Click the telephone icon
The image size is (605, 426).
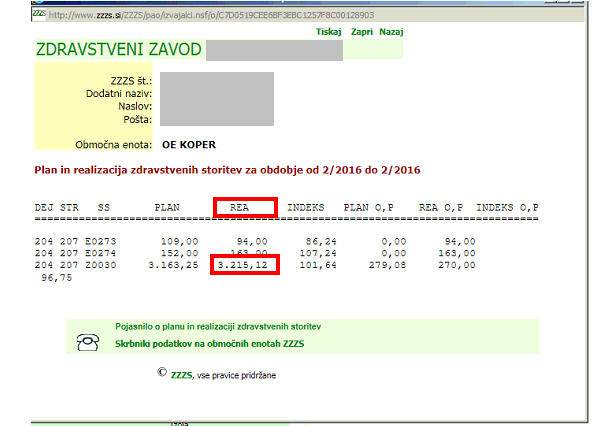(x=88, y=342)
